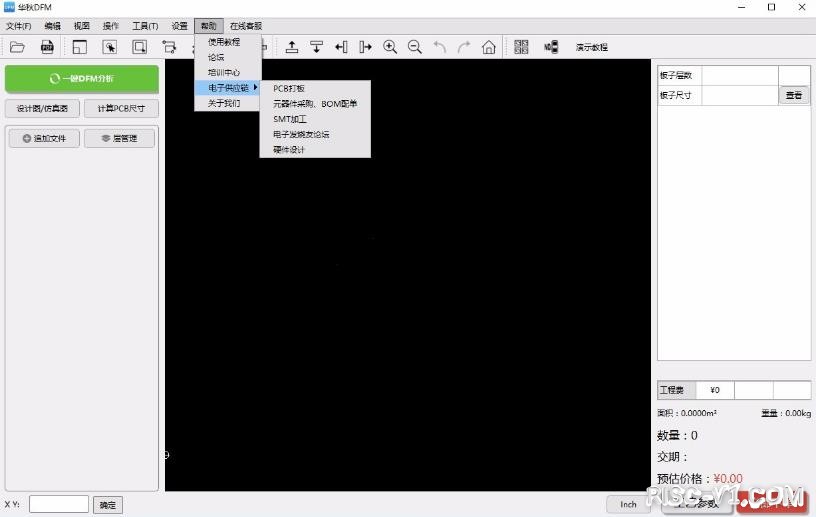The image size is (816, 517).
Task: Click the 计算PCB尺寸 button
Action: pos(121,108)
